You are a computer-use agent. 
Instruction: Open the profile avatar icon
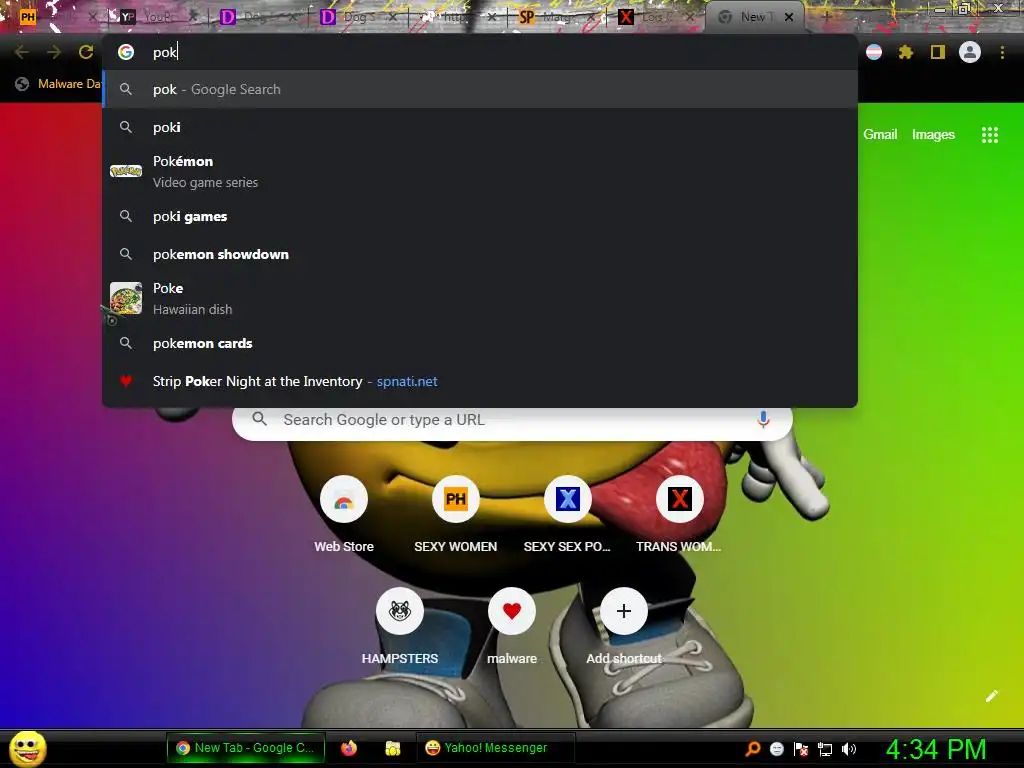pos(970,52)
